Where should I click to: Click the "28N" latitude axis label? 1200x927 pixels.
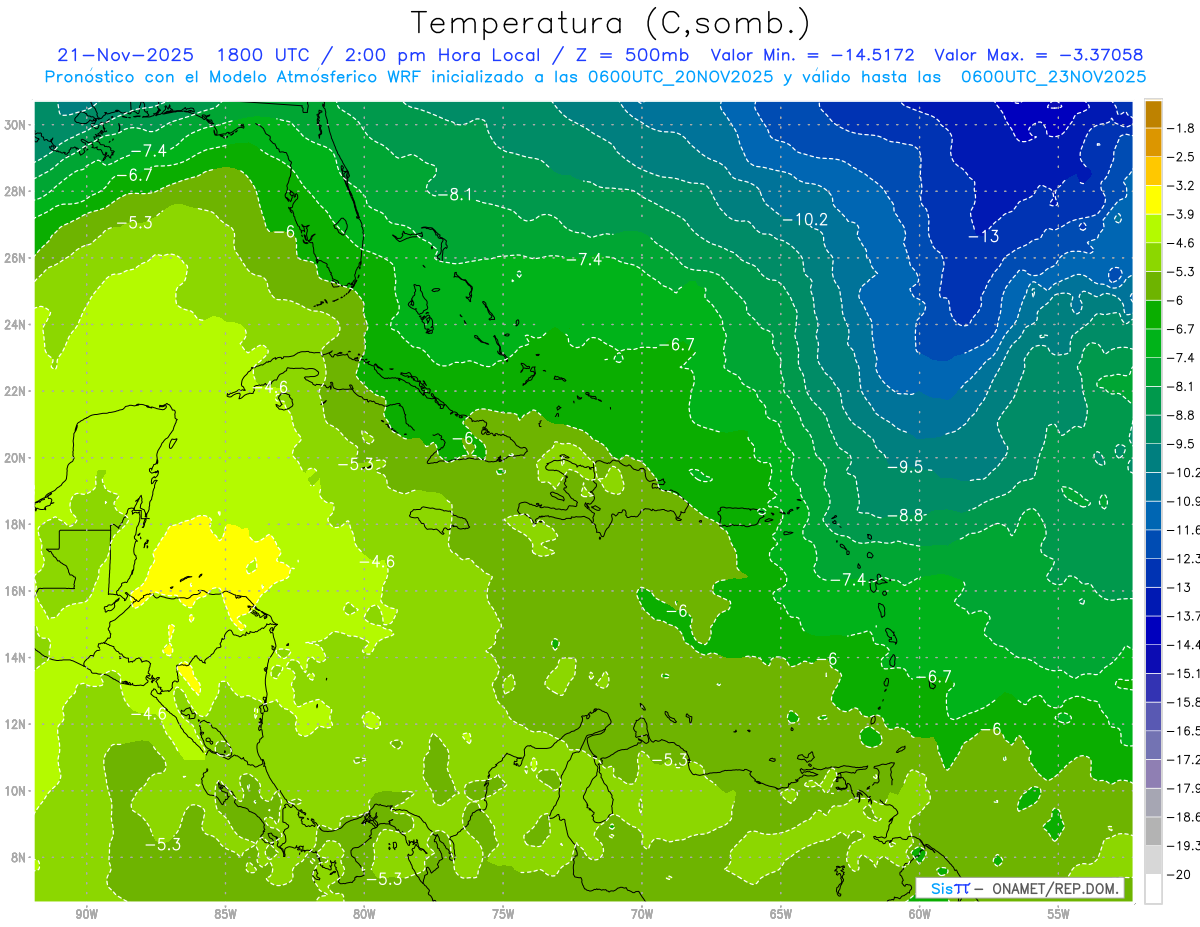[x=17, y=191]
